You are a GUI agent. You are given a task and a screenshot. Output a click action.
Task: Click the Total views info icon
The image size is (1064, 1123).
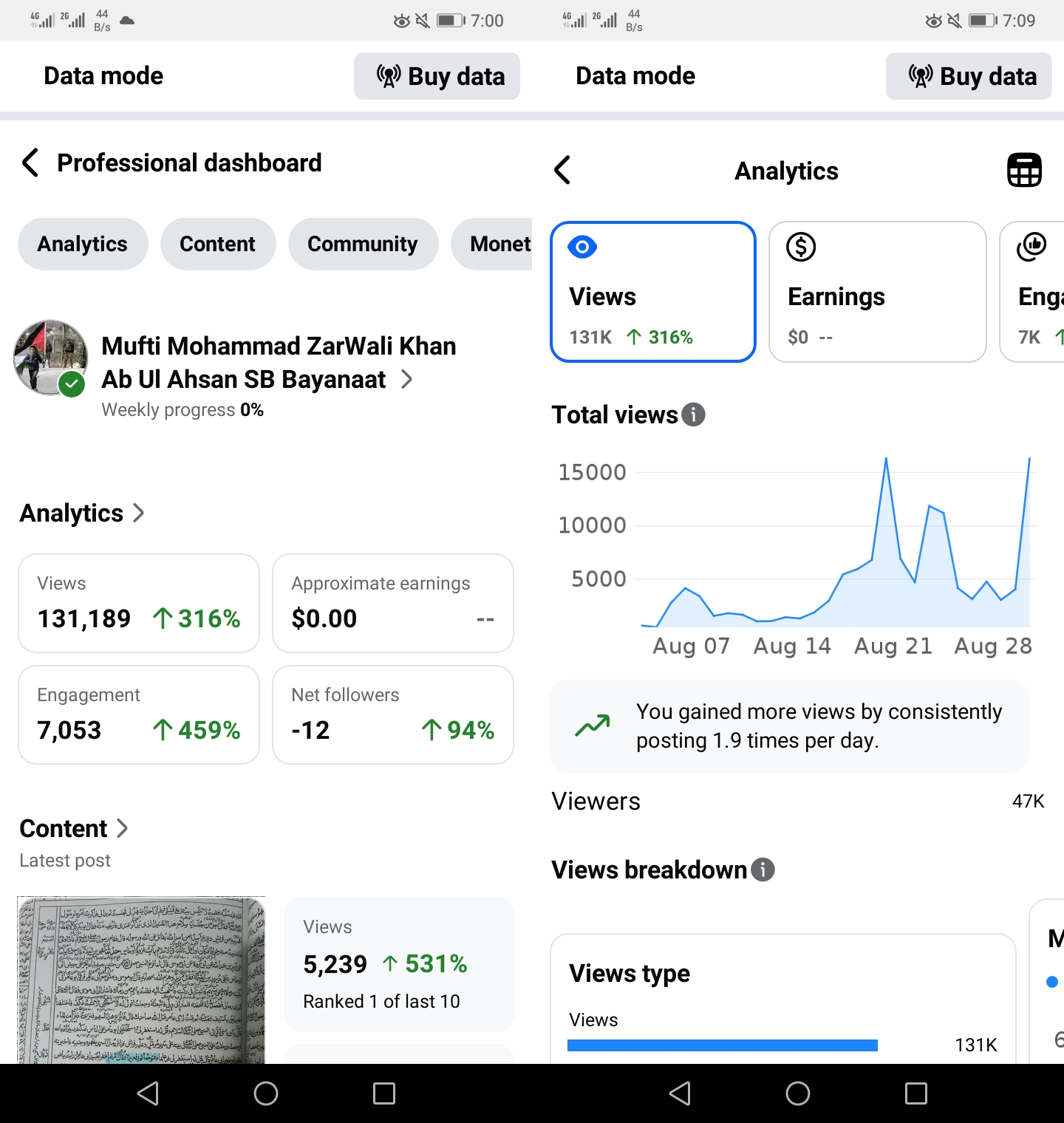tap(693, 414)
